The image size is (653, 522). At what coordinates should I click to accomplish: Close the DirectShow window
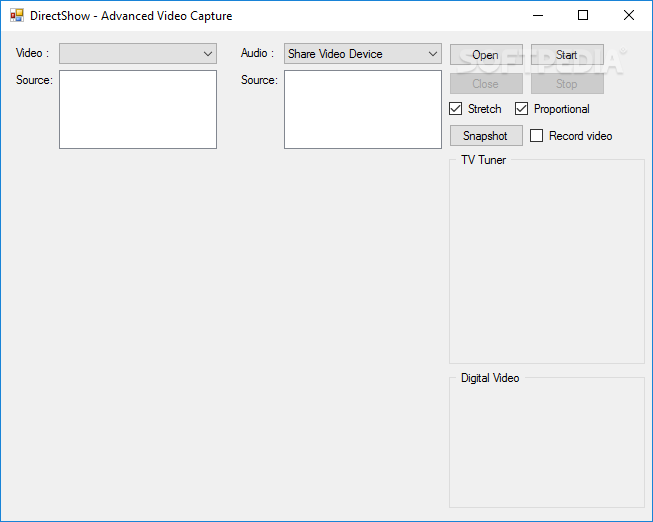(x=629, y=15)
